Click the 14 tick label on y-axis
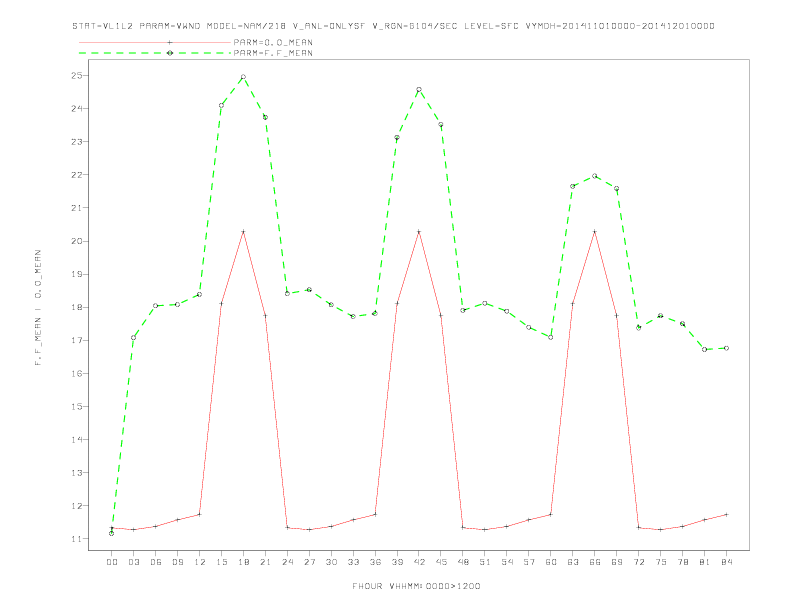The height and width of the screenshot is (612, 792). [x=77, y=440]
